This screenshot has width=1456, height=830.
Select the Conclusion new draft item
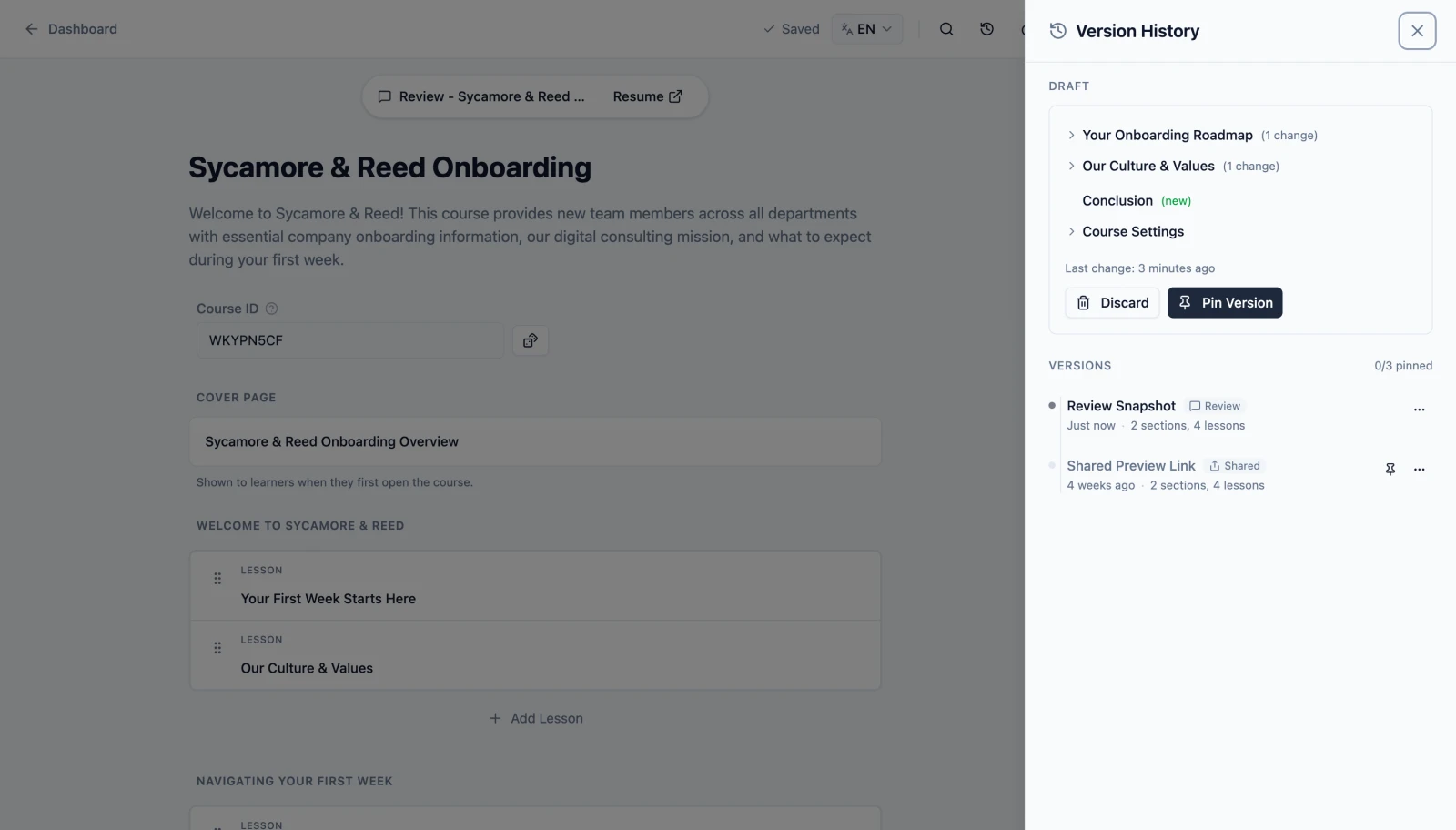coord(1137,200)
